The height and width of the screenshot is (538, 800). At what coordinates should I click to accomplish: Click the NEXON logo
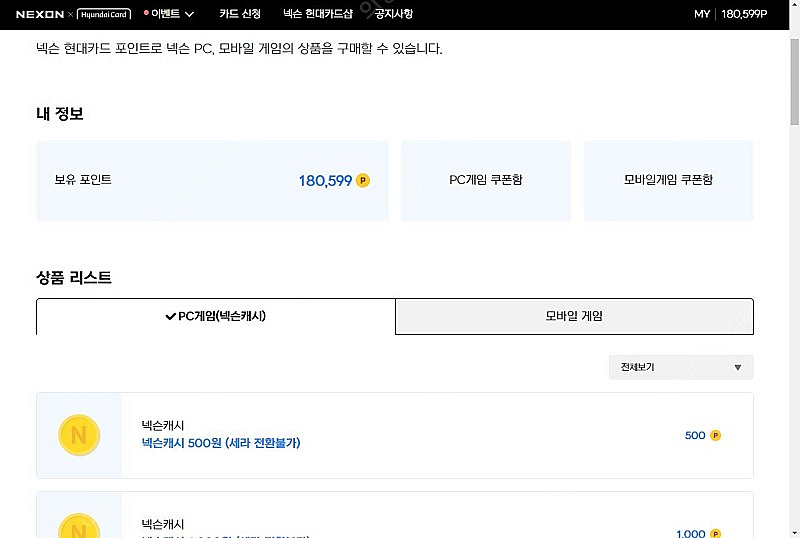pyautogui.click(x=40, y=14)
